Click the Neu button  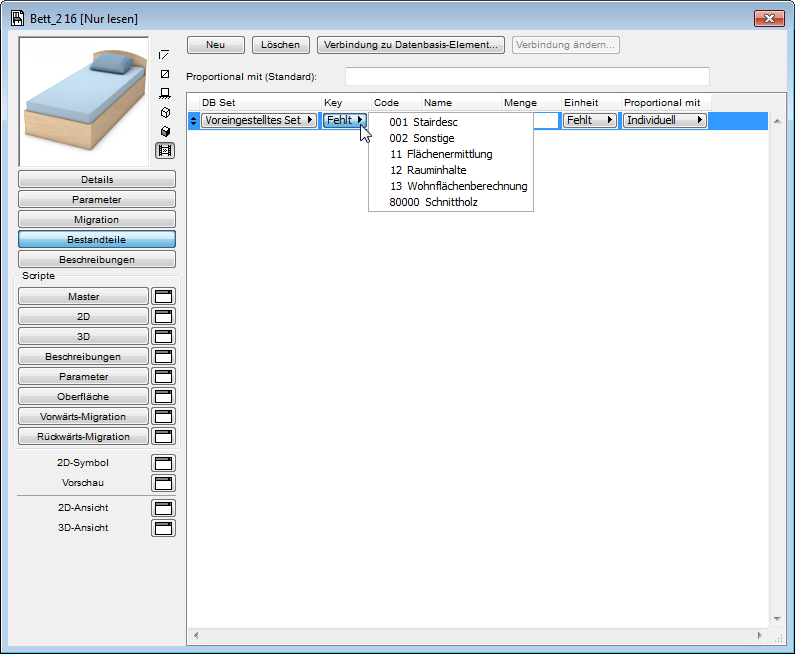215,45
